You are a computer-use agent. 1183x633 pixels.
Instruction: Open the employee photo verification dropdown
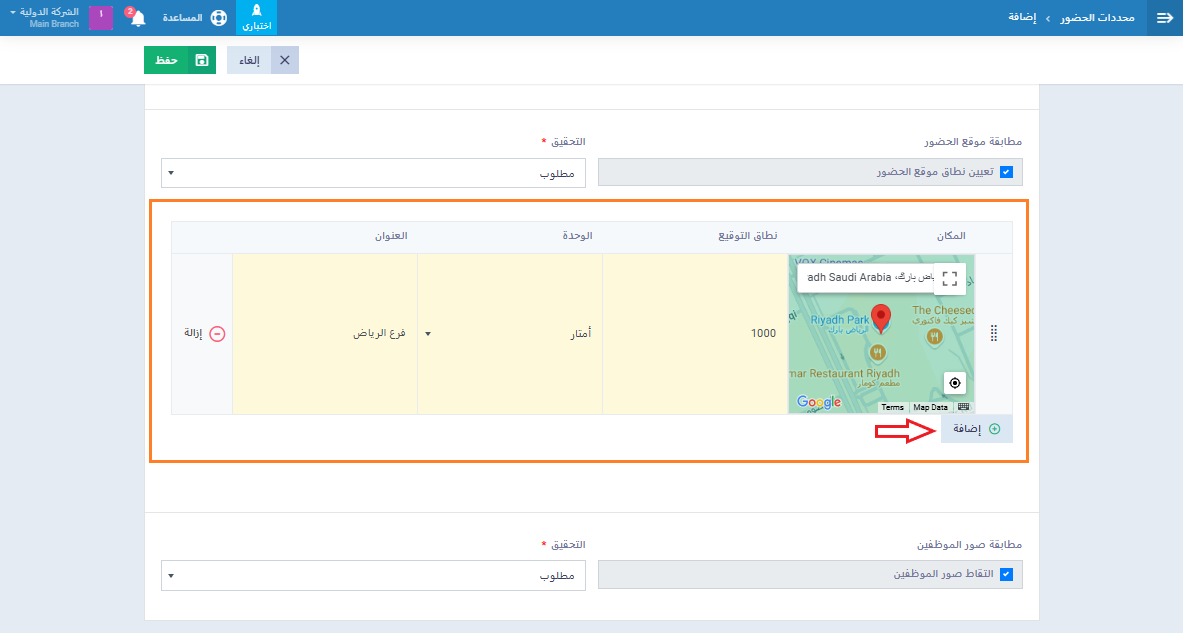370,575
